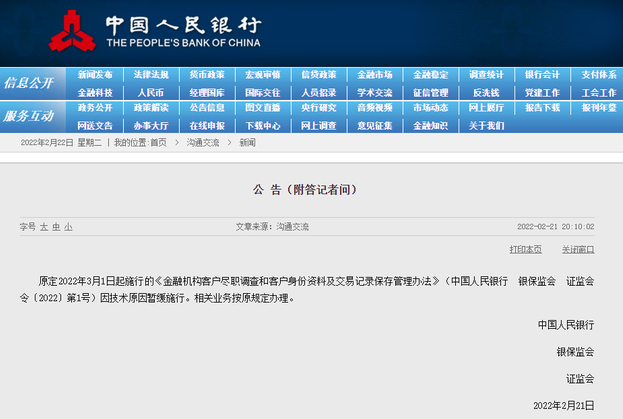Open 工会工作 menu item

[x=599, y=93]
